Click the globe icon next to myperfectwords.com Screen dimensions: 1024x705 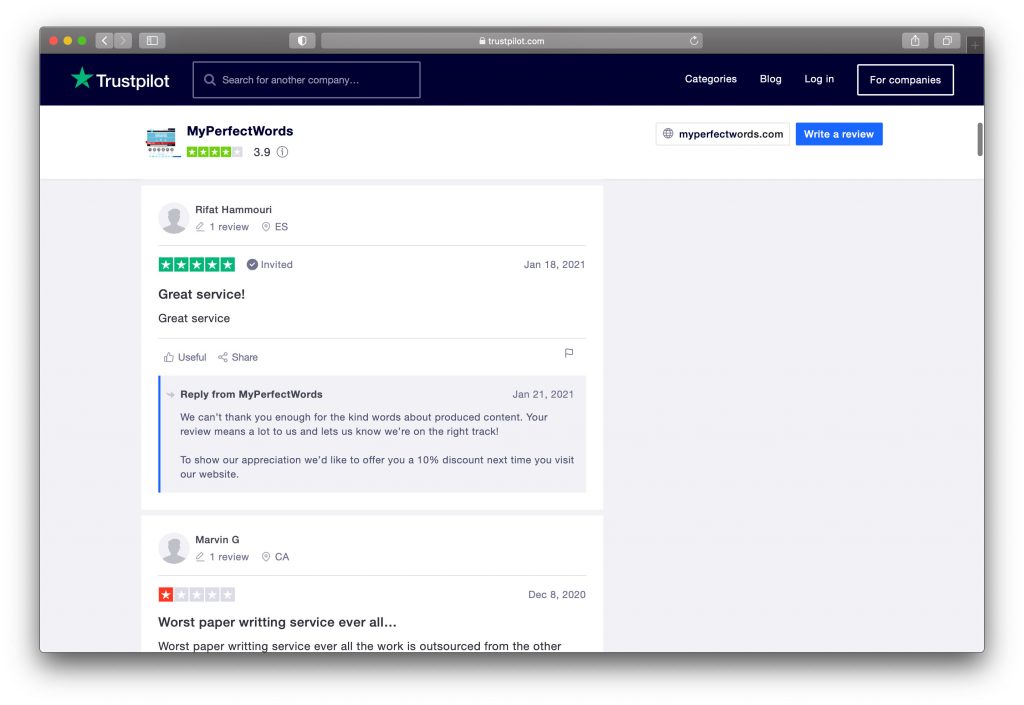pos(668,133)
